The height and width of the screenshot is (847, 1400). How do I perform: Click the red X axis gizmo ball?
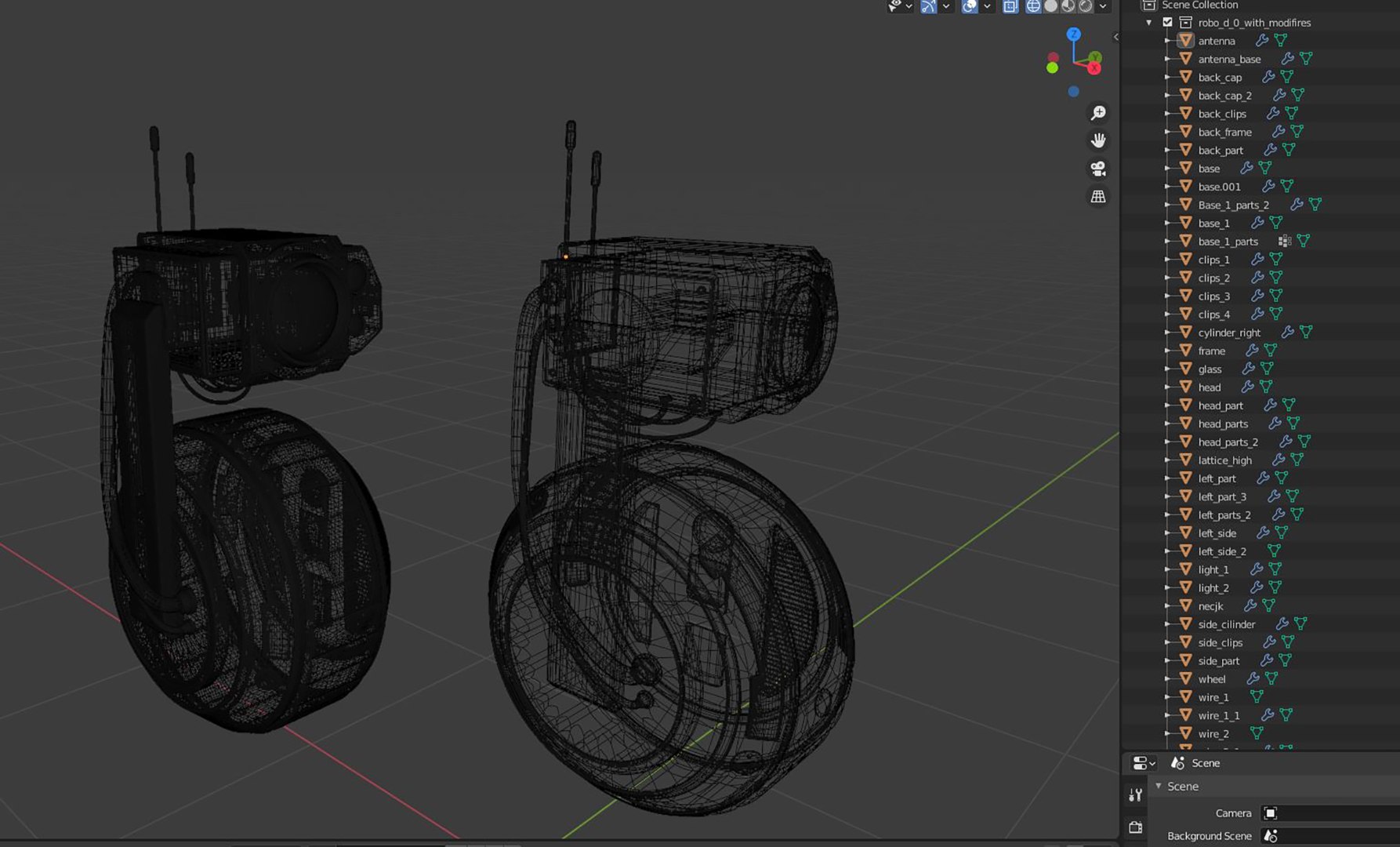point(1094,68)
